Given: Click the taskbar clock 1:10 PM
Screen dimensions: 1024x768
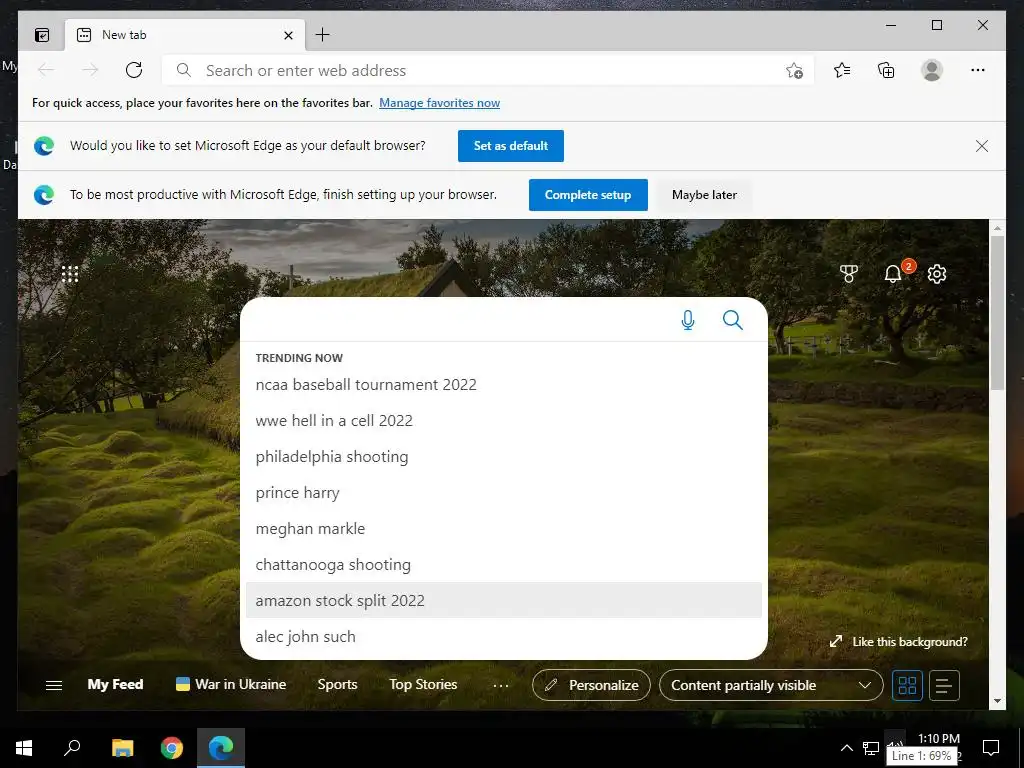Looking at the screenshot, I should [x=939, y=739].
